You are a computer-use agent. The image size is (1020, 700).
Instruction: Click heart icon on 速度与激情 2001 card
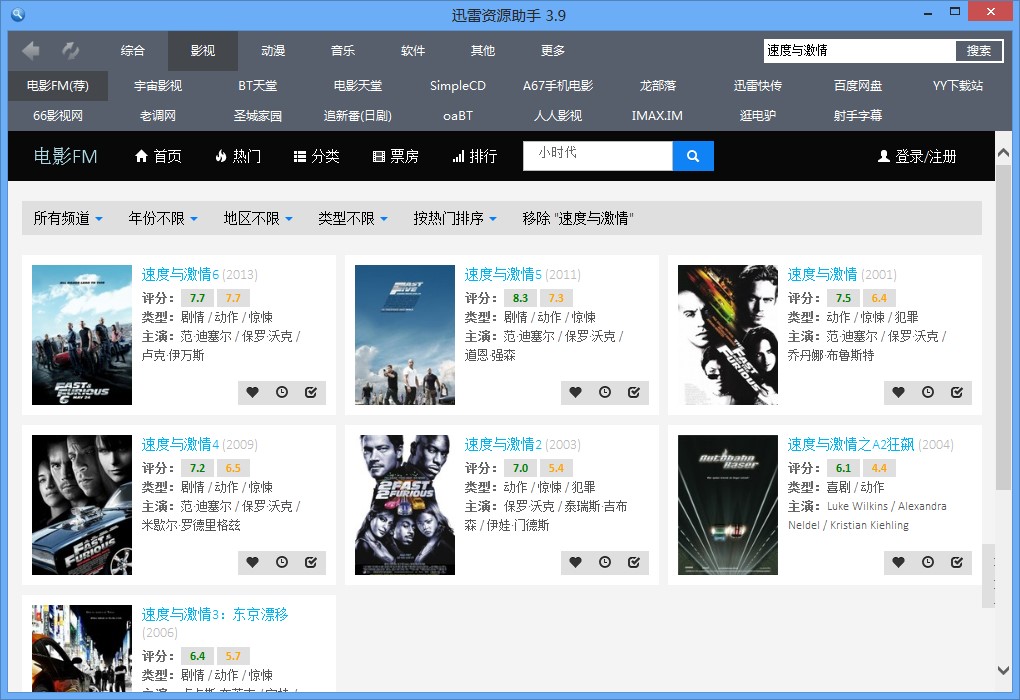click(x=898, y=393)
